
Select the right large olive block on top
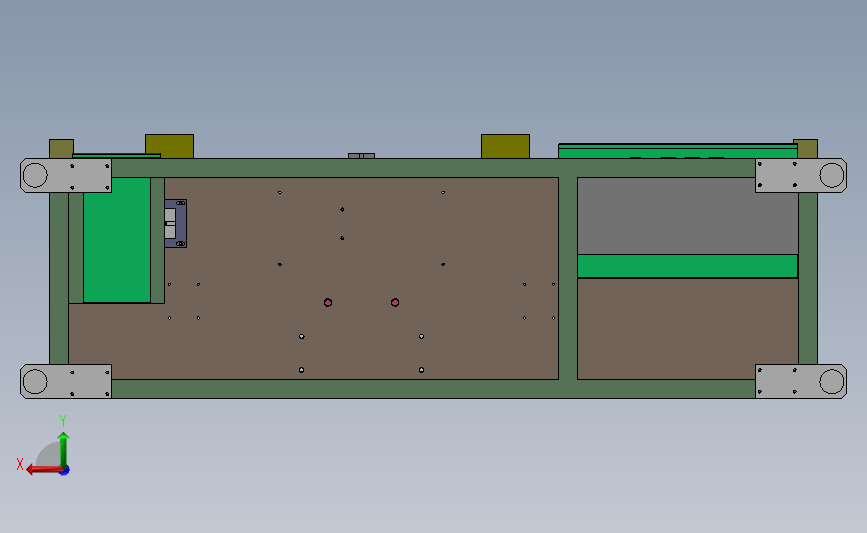click(505, 146)
